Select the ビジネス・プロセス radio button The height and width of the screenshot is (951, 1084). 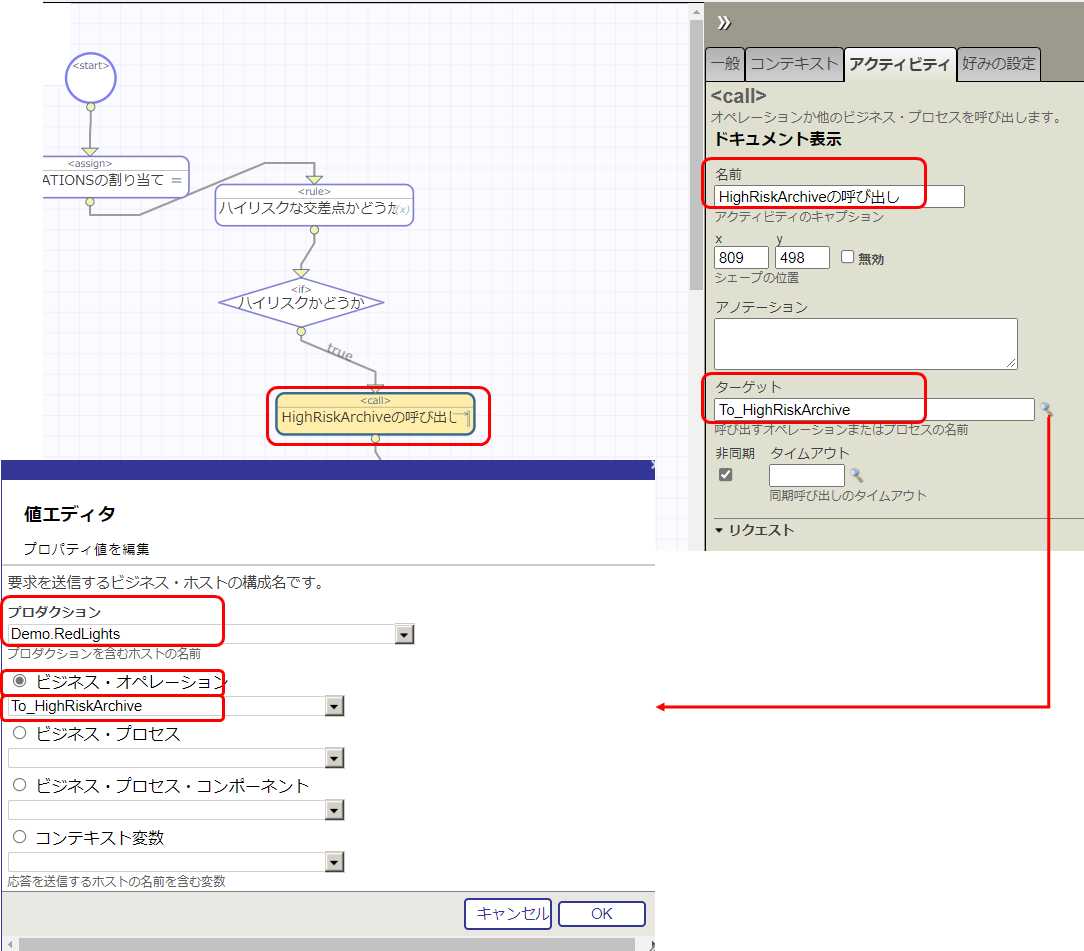pyautogui.click(x=19, y=733)
